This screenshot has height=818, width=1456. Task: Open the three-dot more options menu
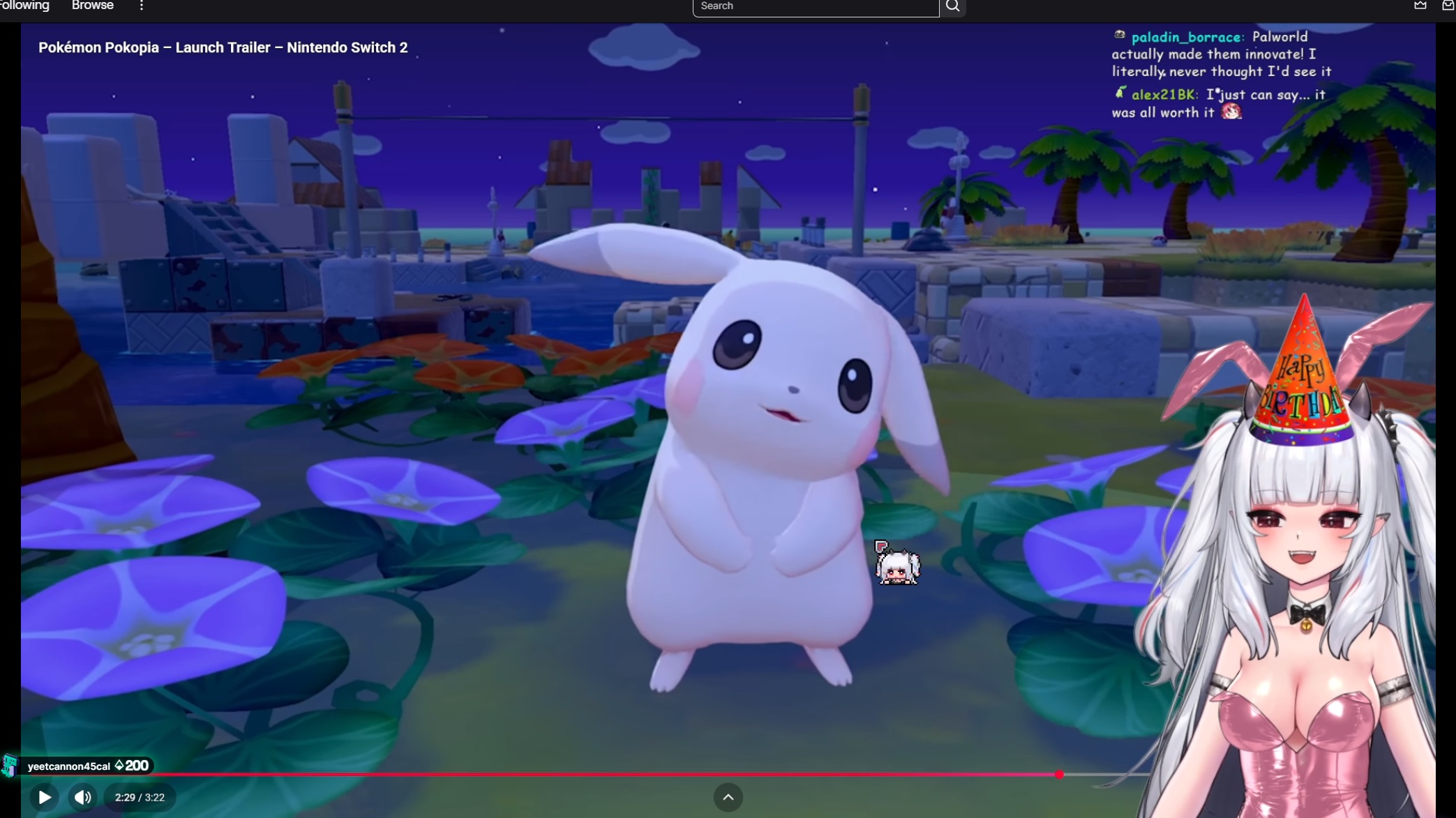[x=142, y=6]
